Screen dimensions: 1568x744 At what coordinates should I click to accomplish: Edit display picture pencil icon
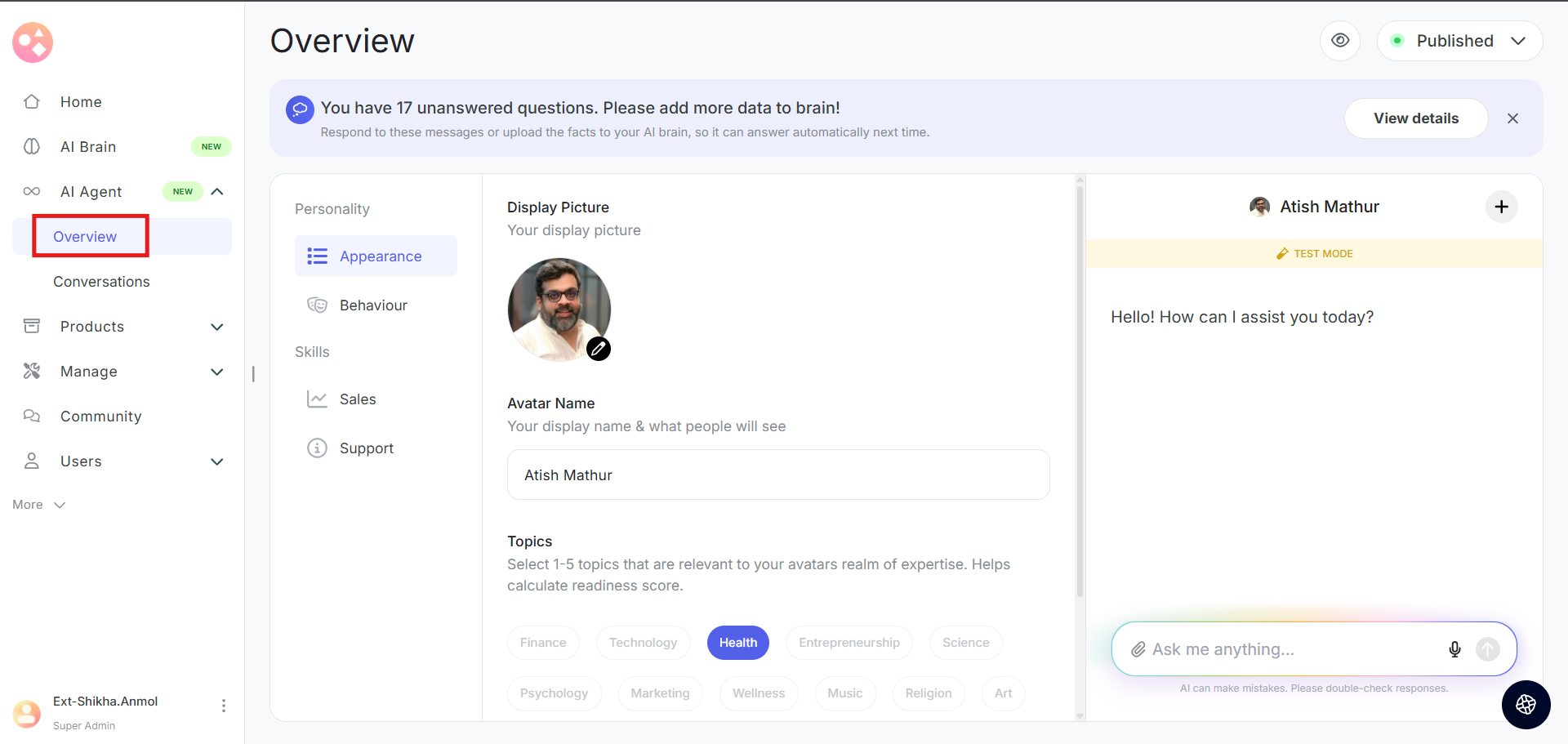(599, 349)
